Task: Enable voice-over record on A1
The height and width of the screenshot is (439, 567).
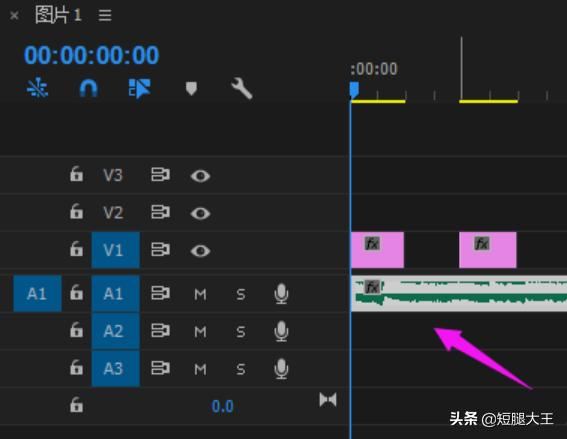Action: 281,294
